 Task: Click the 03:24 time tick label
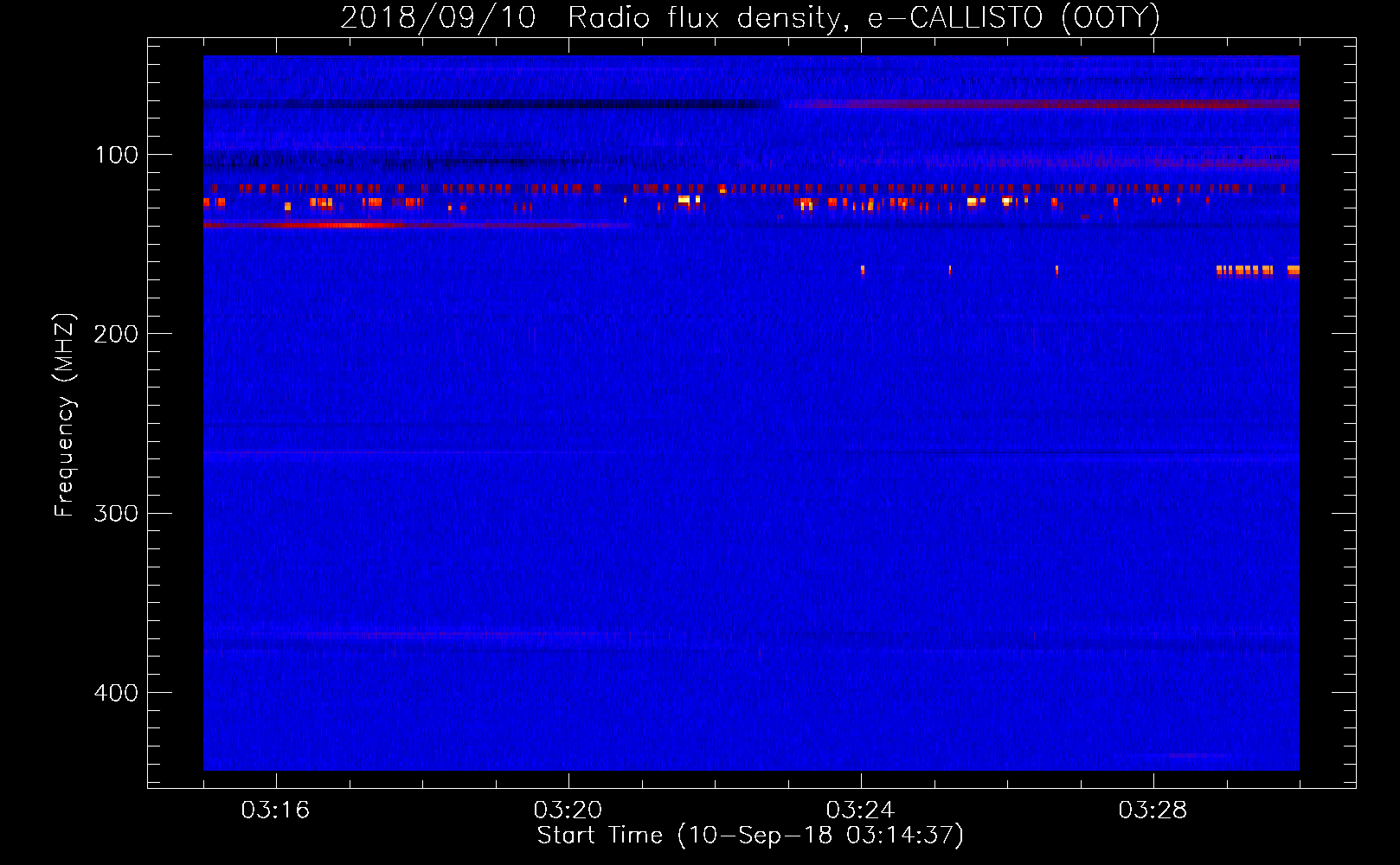(x=860, y=810)
